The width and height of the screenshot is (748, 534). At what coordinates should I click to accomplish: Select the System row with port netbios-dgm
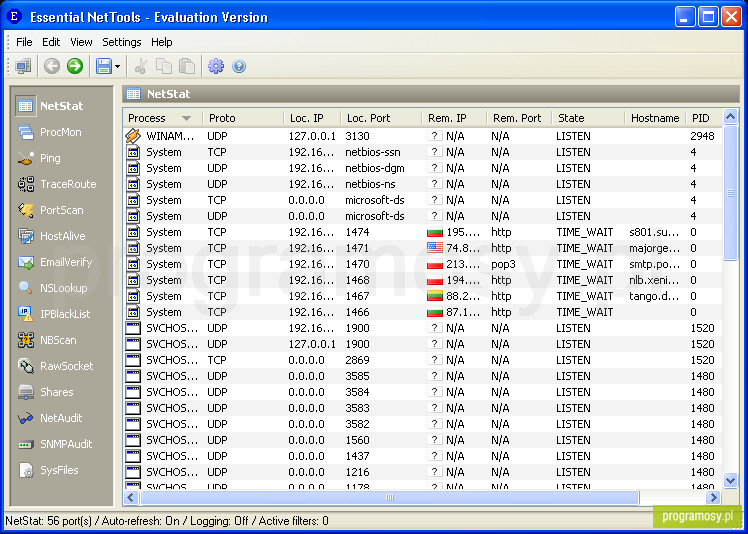(423, 168)
